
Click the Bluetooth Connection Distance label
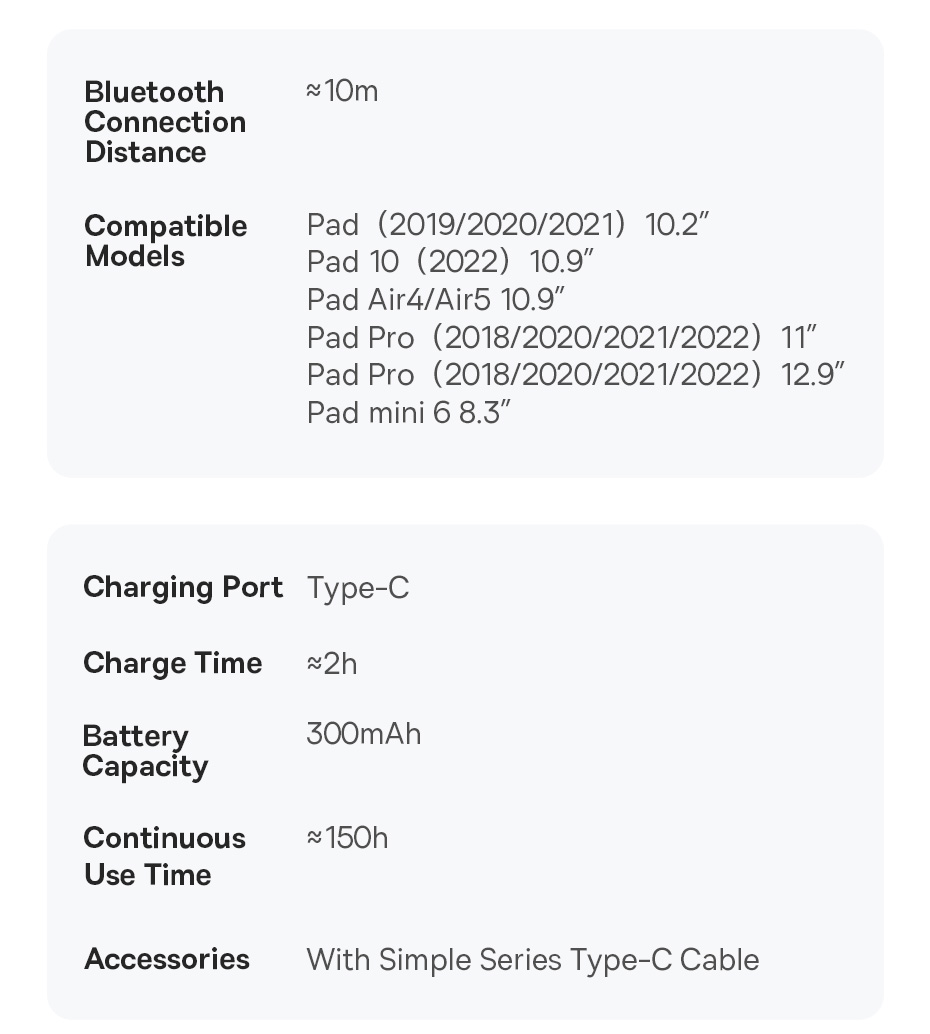click(x=165, y=122)
